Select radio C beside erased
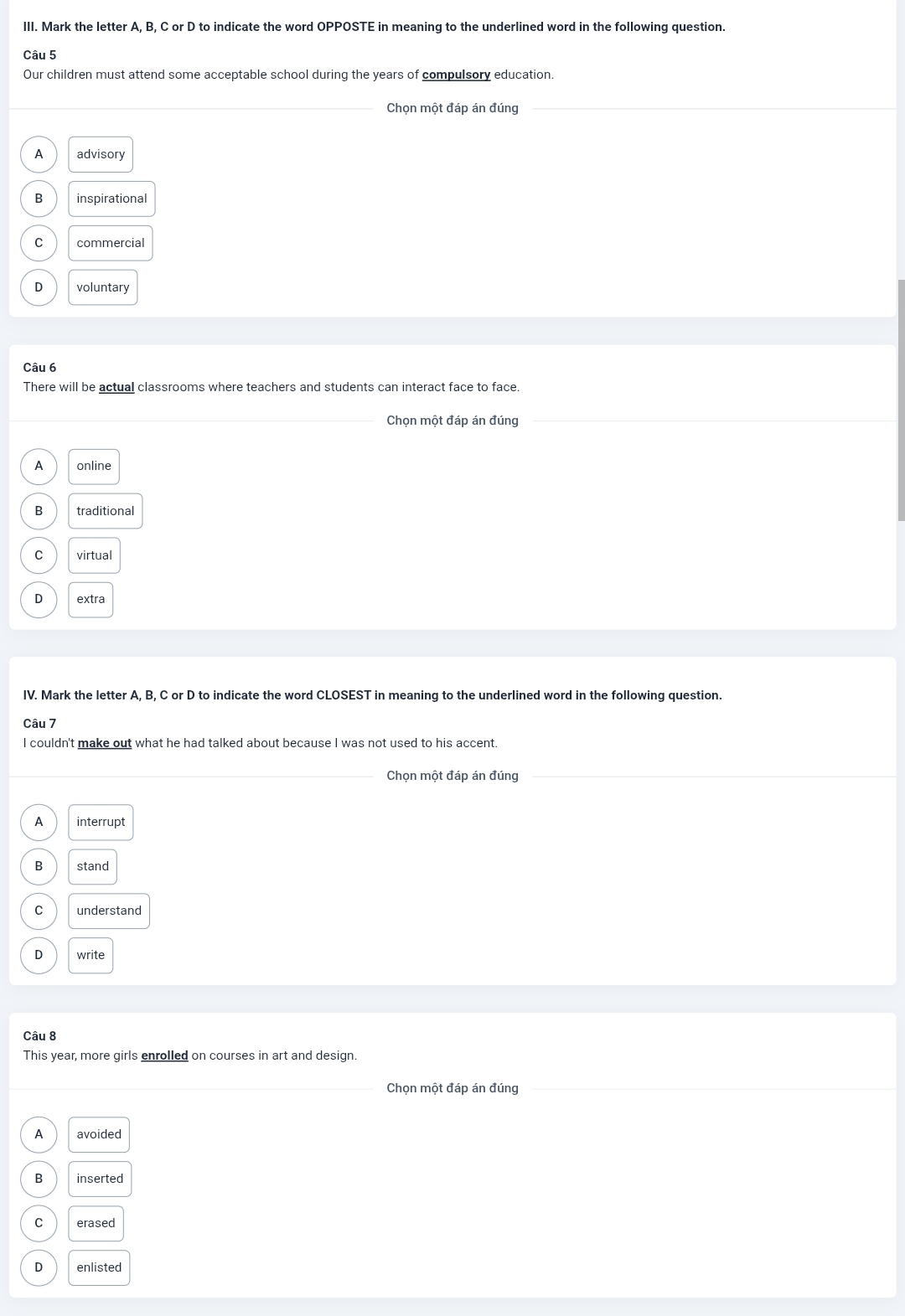905x1316 pixels. tap(39, 1223)
